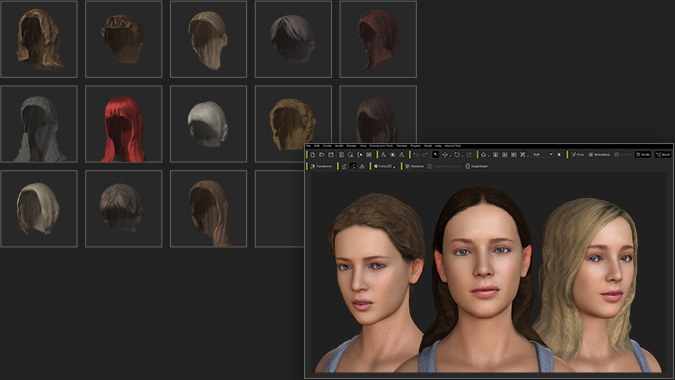Image resolution: width=675 pixels, height=380 pixels.
Task: Open the Plugins menu
Action: pyautogui.click(x=415, y=146)
